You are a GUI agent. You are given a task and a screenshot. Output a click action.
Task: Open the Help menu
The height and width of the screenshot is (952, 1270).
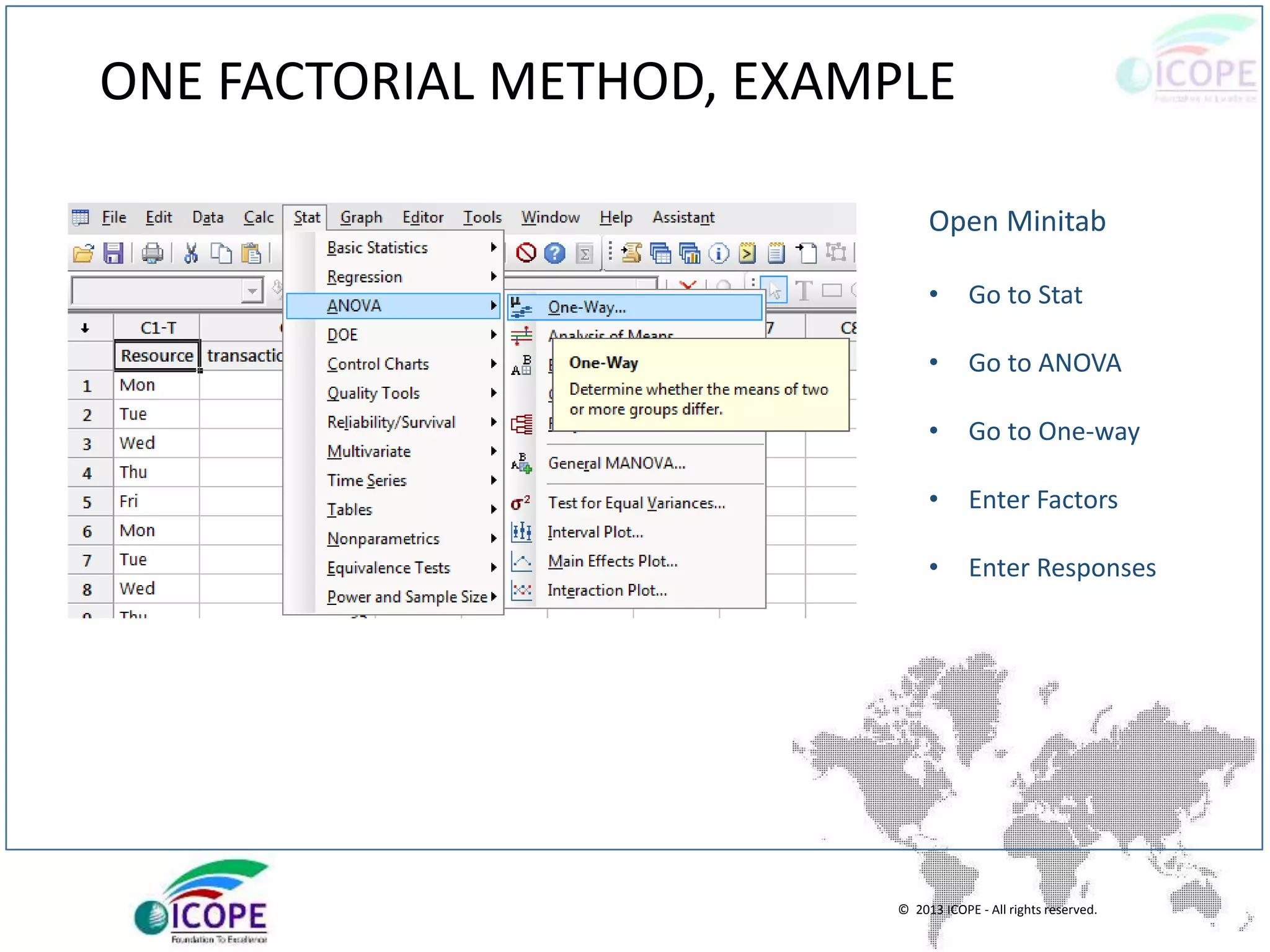(x=616, y=218)
